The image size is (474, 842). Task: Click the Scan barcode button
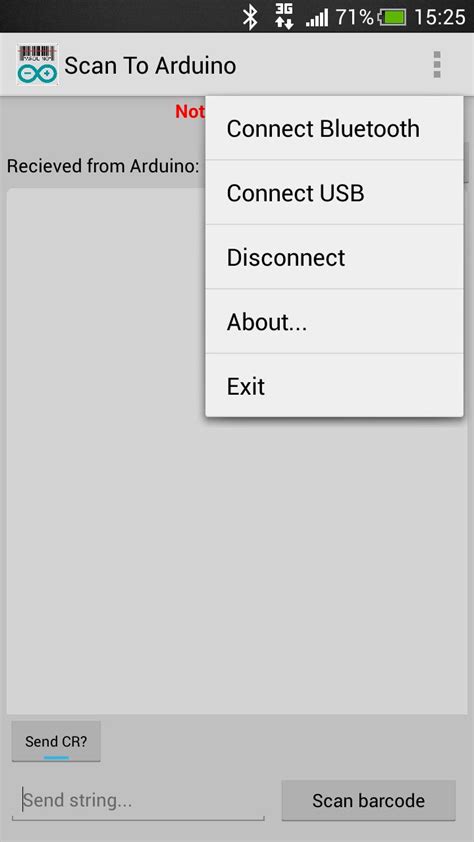368,800
